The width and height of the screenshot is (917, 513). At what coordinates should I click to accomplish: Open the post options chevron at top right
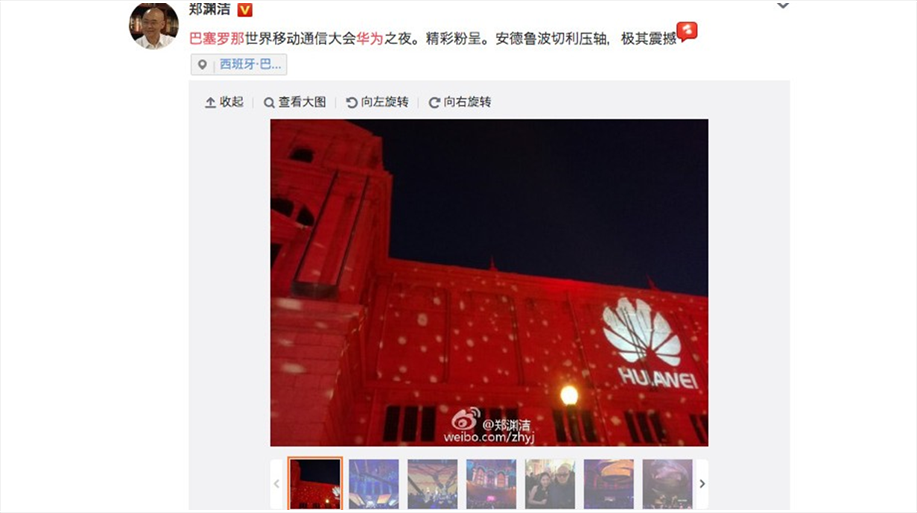pyautogui.click(x=782, y=6)
